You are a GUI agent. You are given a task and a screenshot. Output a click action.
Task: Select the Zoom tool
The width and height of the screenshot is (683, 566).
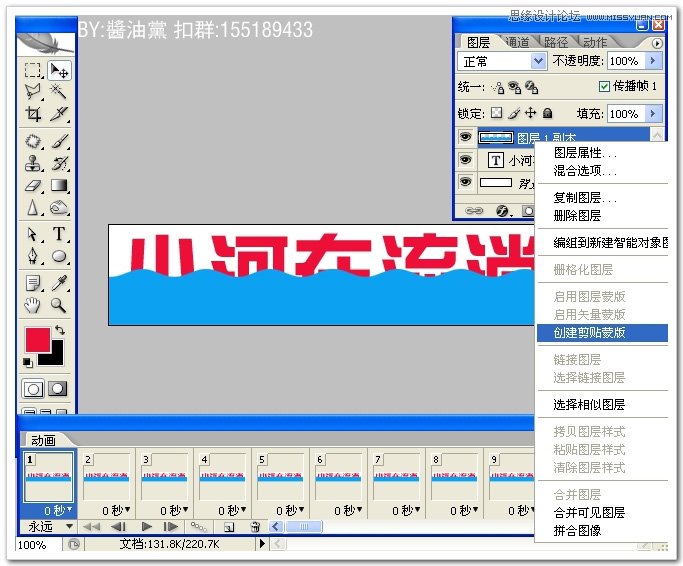(59, 305)
